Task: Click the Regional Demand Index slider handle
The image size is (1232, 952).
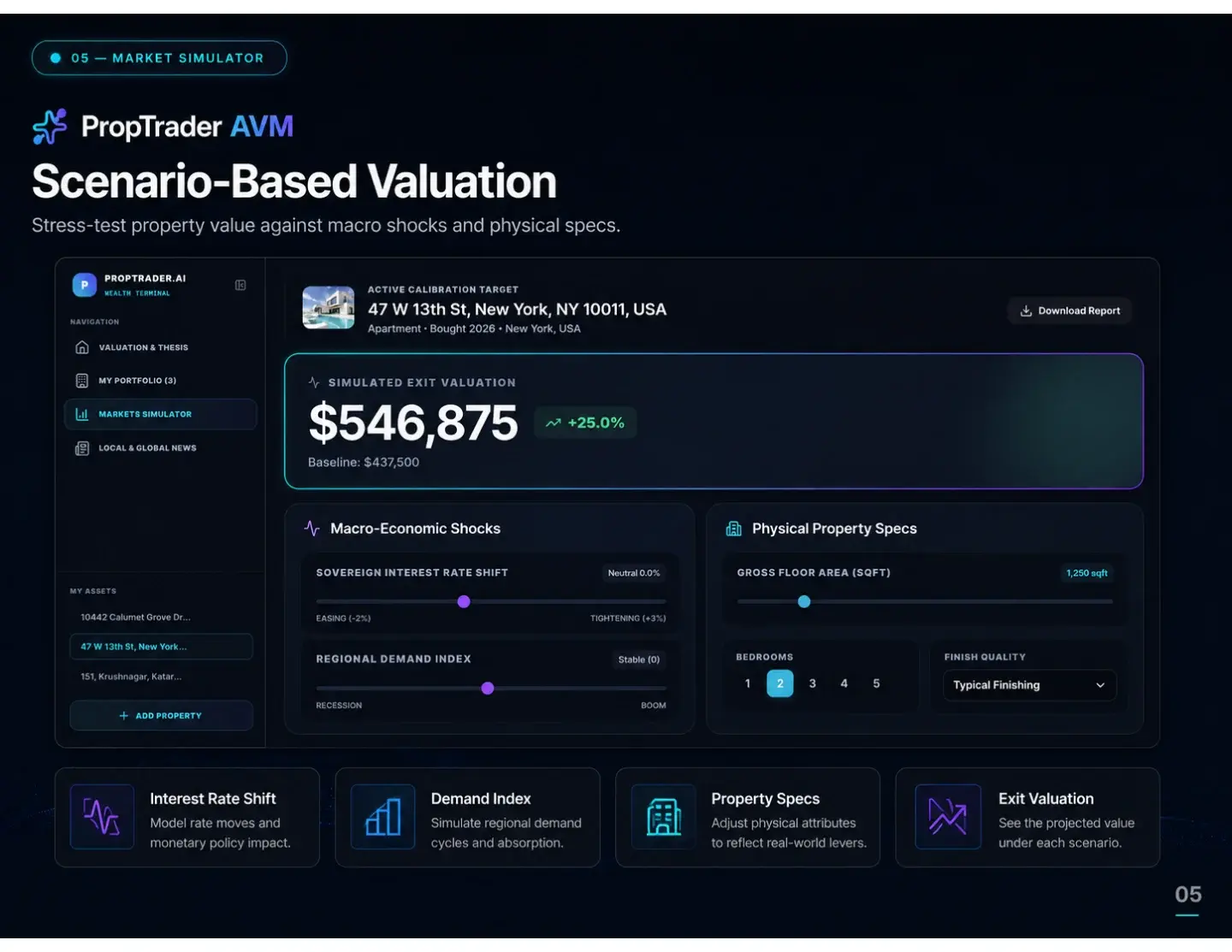Action: [x=488, y=689]
